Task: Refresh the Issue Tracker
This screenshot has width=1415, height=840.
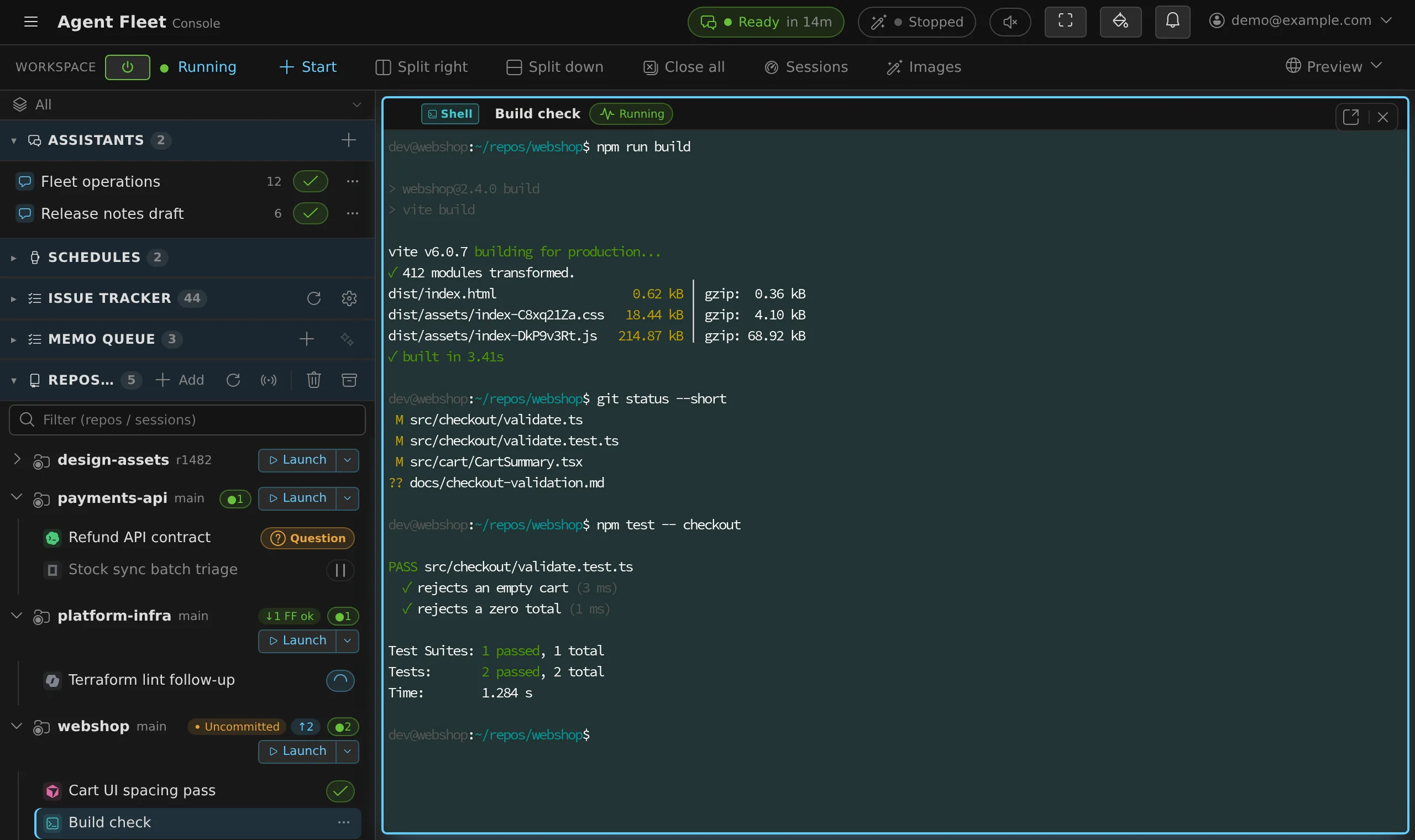Action: 314,298
